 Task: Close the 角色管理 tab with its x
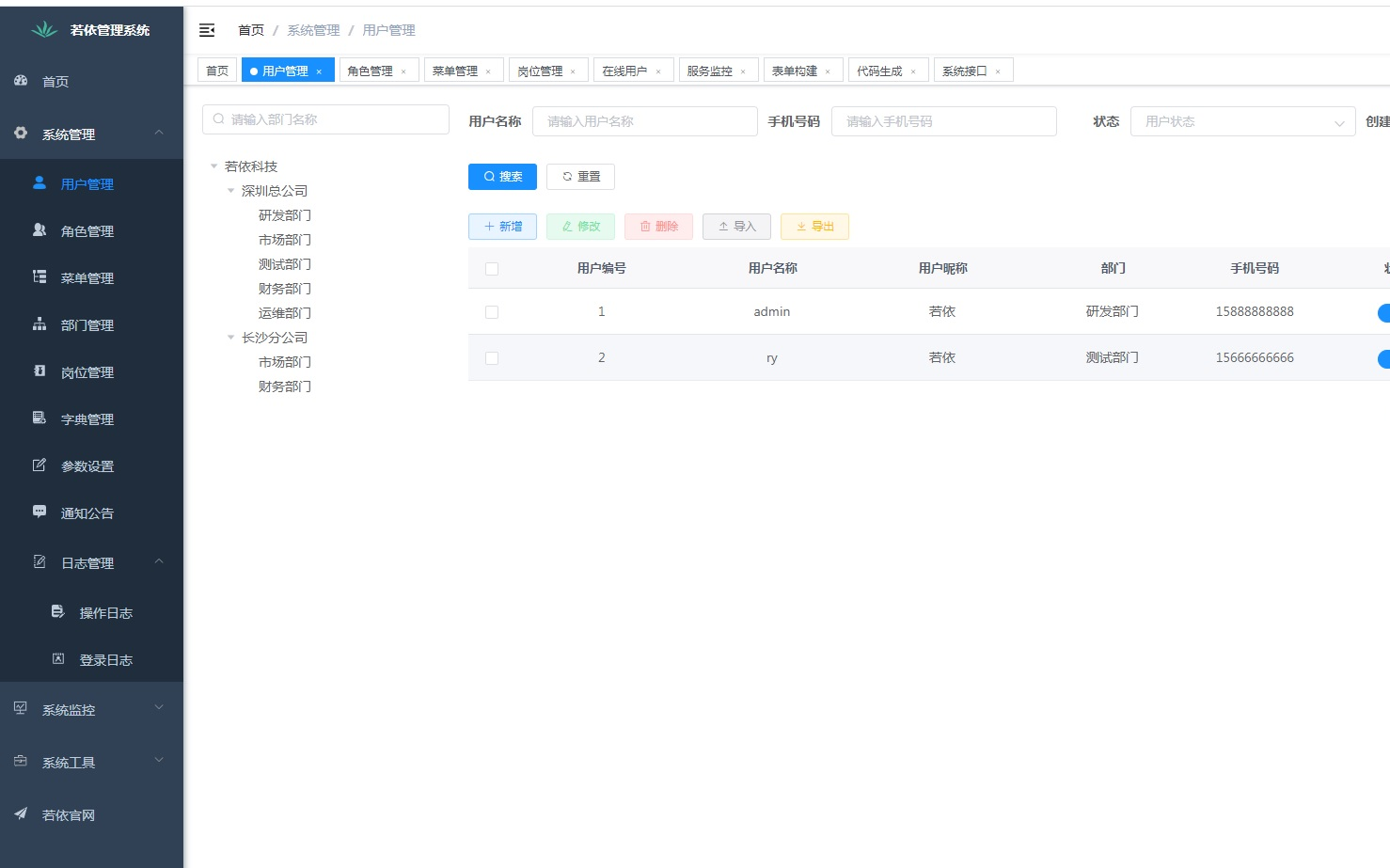tap(403, 71)
